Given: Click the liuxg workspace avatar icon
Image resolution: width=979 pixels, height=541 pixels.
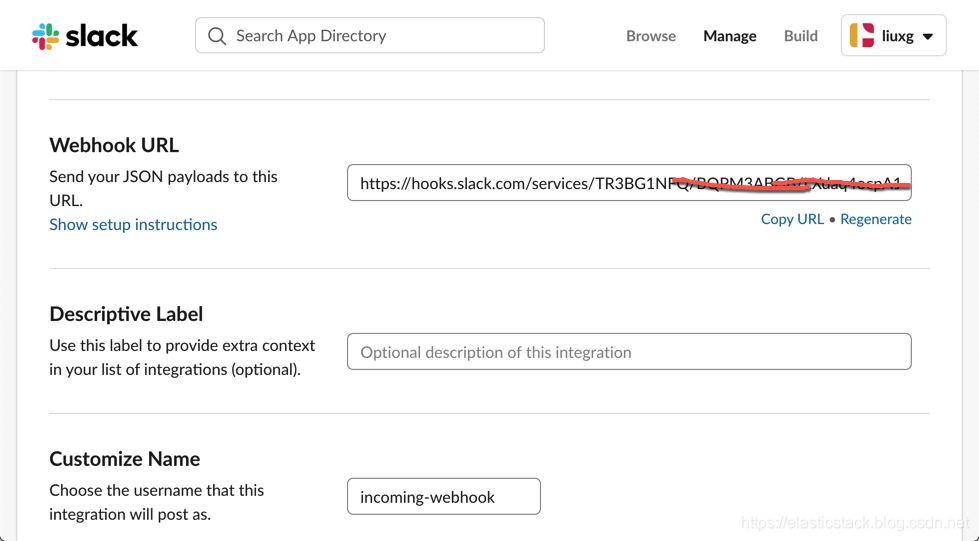Looking at the screenshot, I should (x=862, y=36).
